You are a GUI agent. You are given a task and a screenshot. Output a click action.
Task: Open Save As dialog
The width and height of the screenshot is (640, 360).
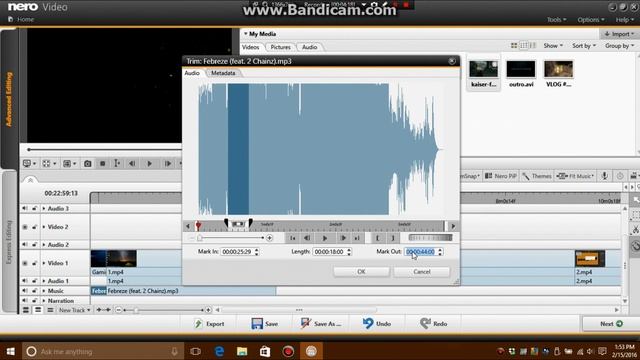(321, 324)
